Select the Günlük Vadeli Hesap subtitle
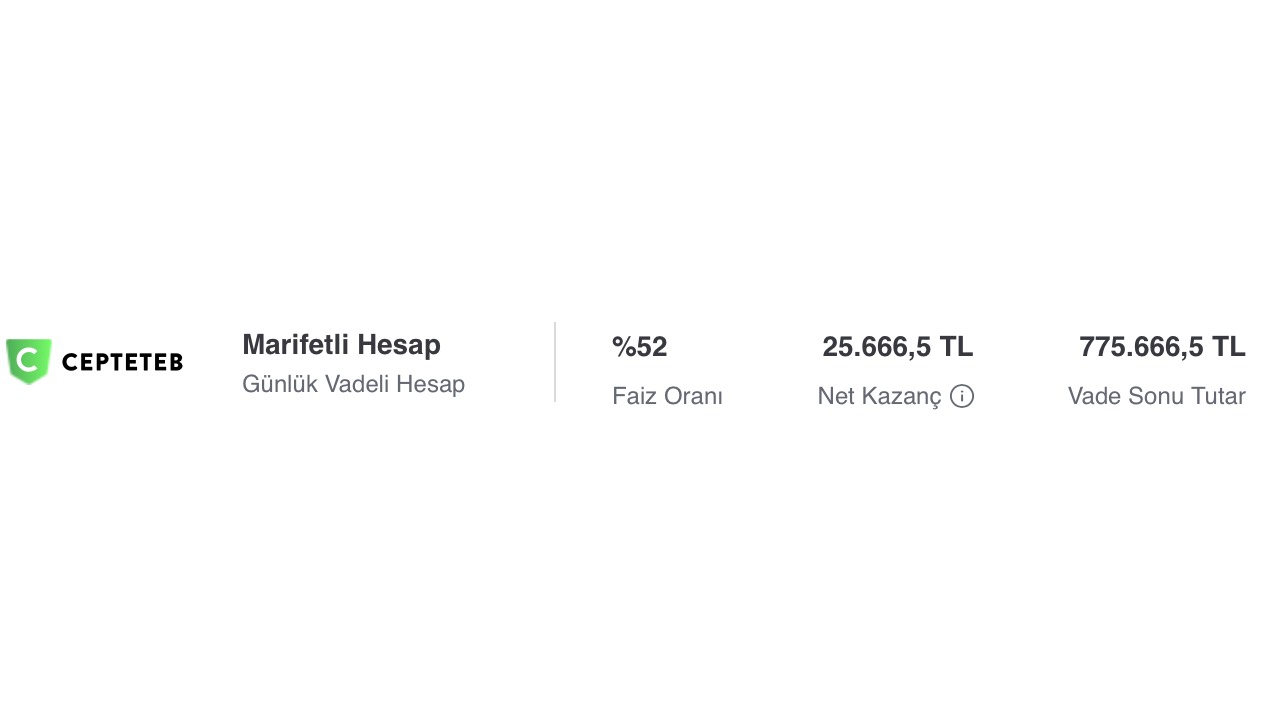Screen dimensions: 1280x720 pyautogui.click(x=353, y=384)
